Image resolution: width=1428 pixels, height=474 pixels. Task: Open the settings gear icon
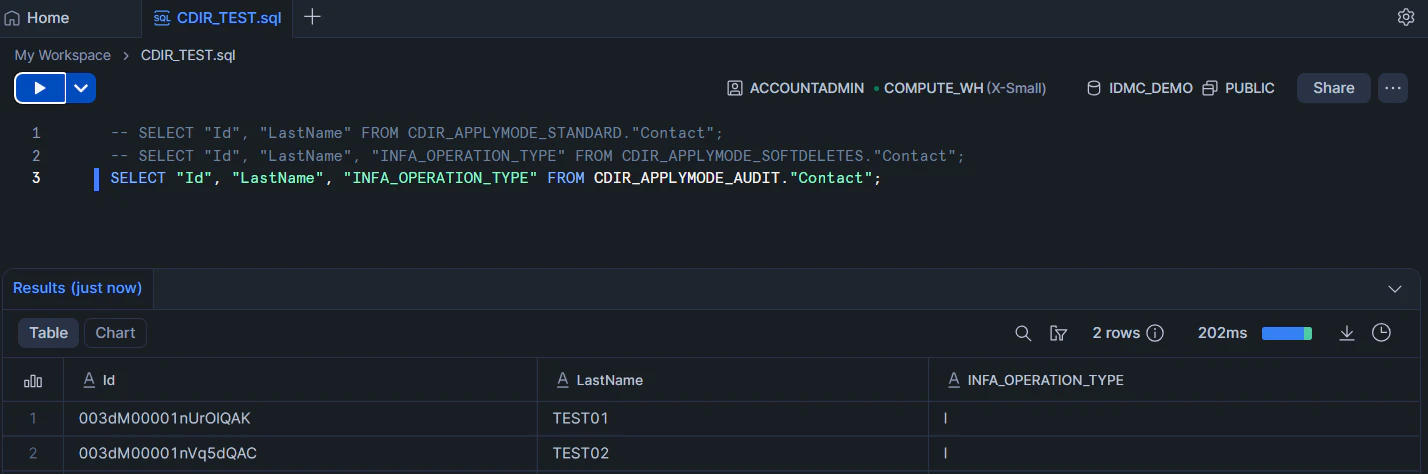1405,17
